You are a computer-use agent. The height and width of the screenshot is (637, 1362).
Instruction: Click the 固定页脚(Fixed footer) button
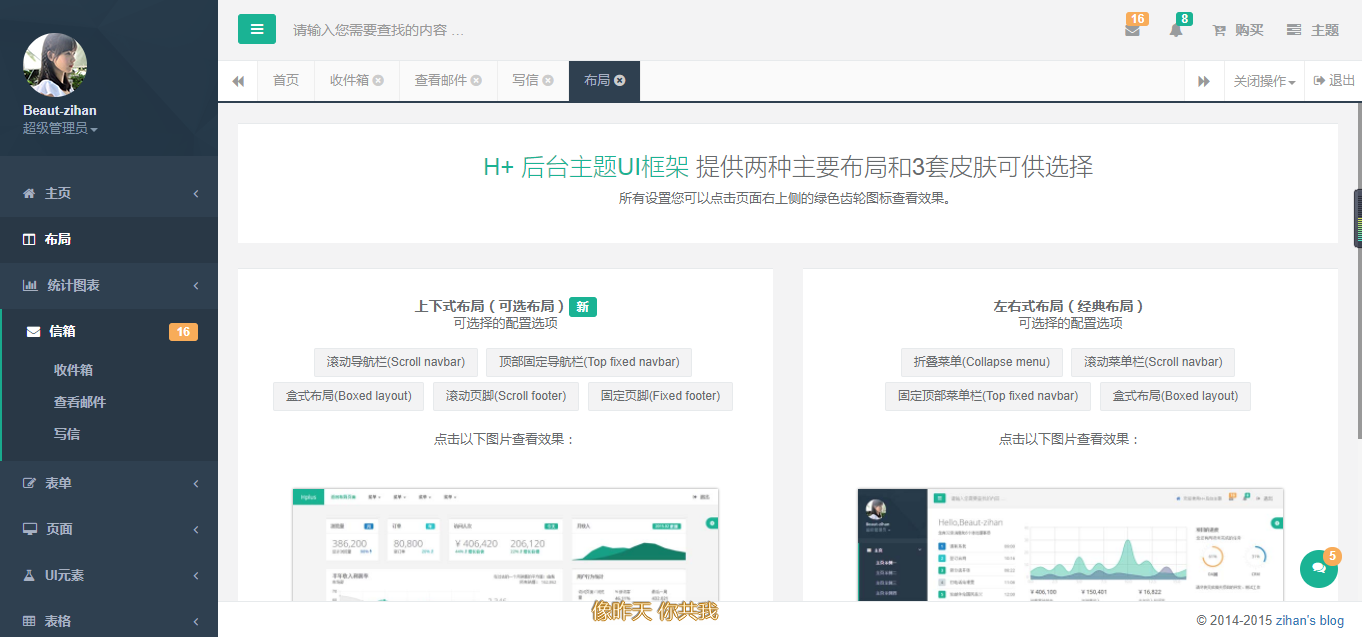point(660,396)
